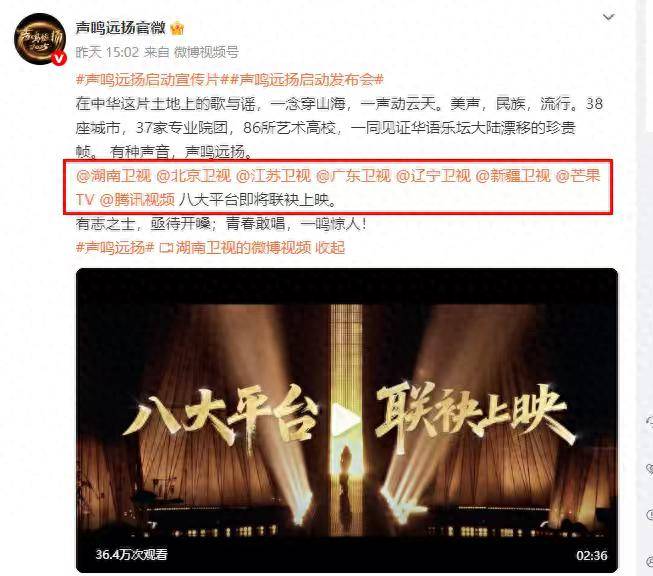
Task: Open the #声鸣远扬启动宣传片# hashtag
Action: 148,79
